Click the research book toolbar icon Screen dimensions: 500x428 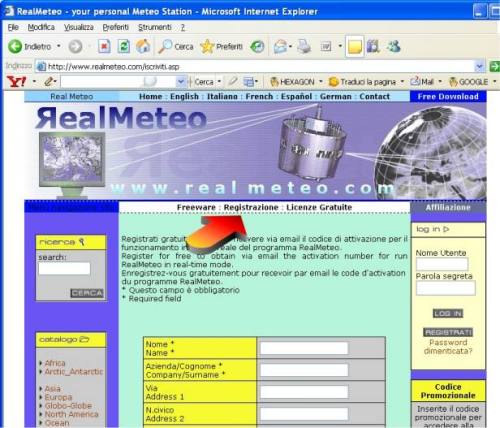pyautogui.click(x=373, y=46)
